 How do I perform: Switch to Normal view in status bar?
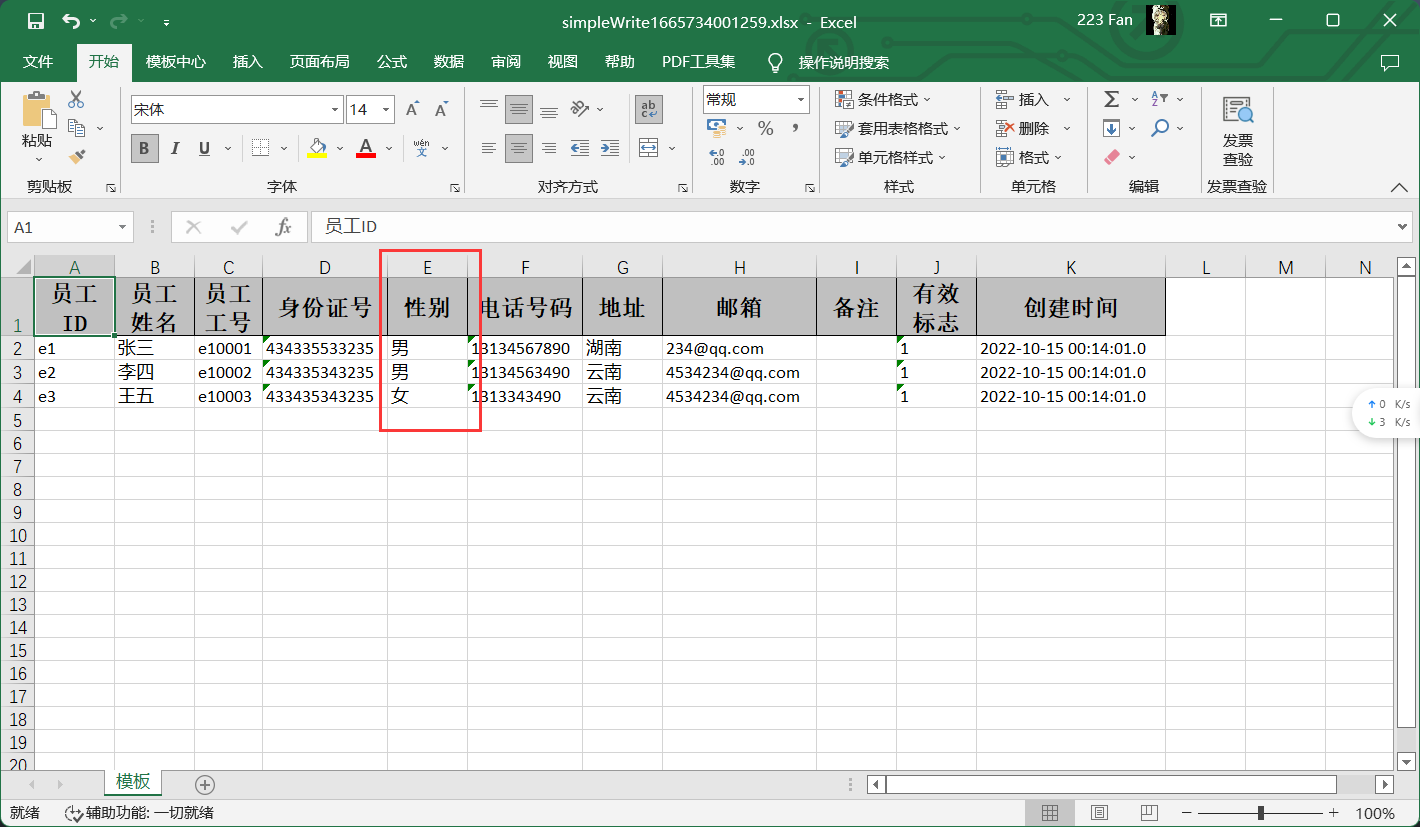[1050, 812]
